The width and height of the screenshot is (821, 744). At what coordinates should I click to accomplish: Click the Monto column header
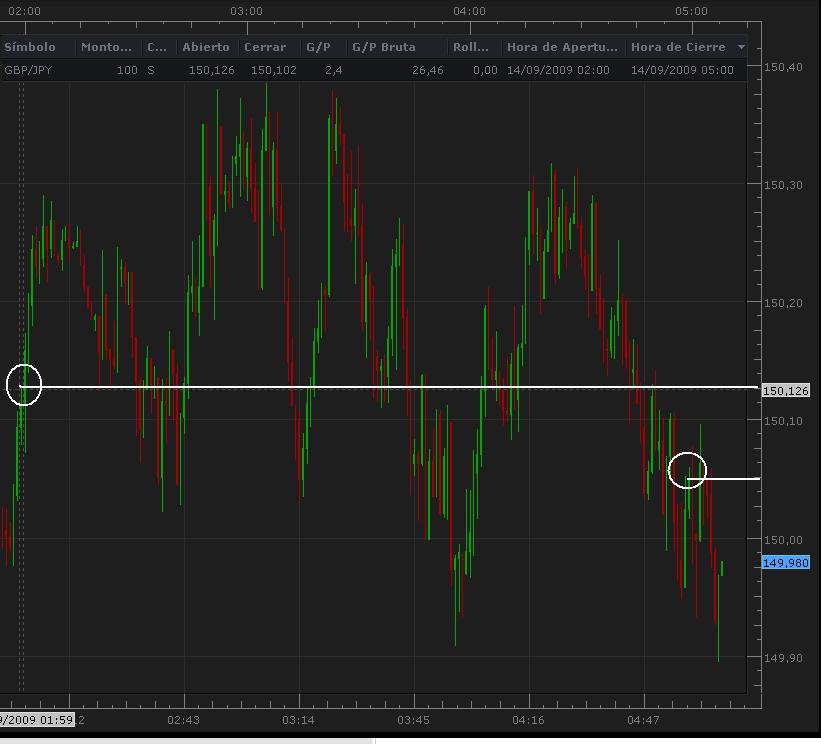(105, 47)
